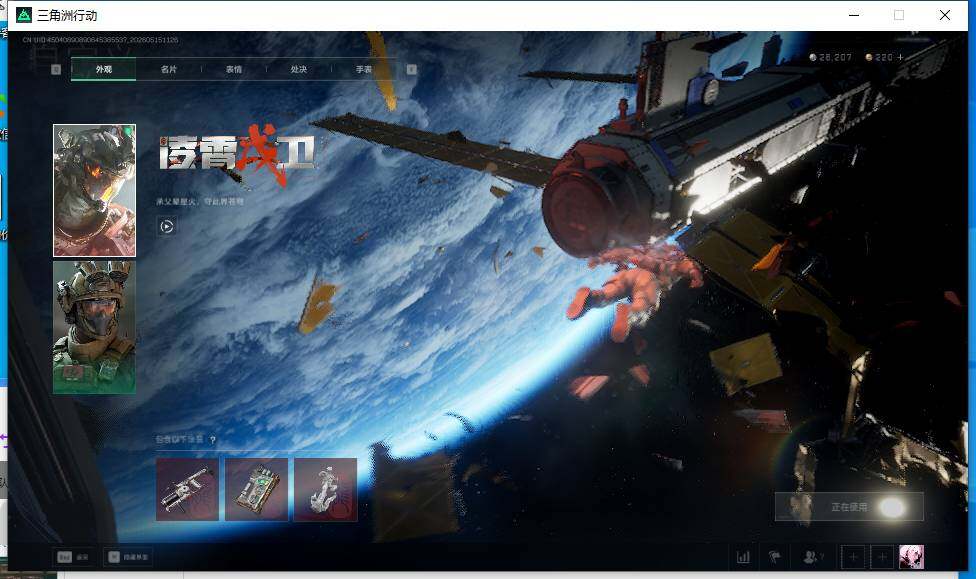This screenshot has width=976, height=579.
Task: Click the 正在使用 button
Action: point(849,507)
